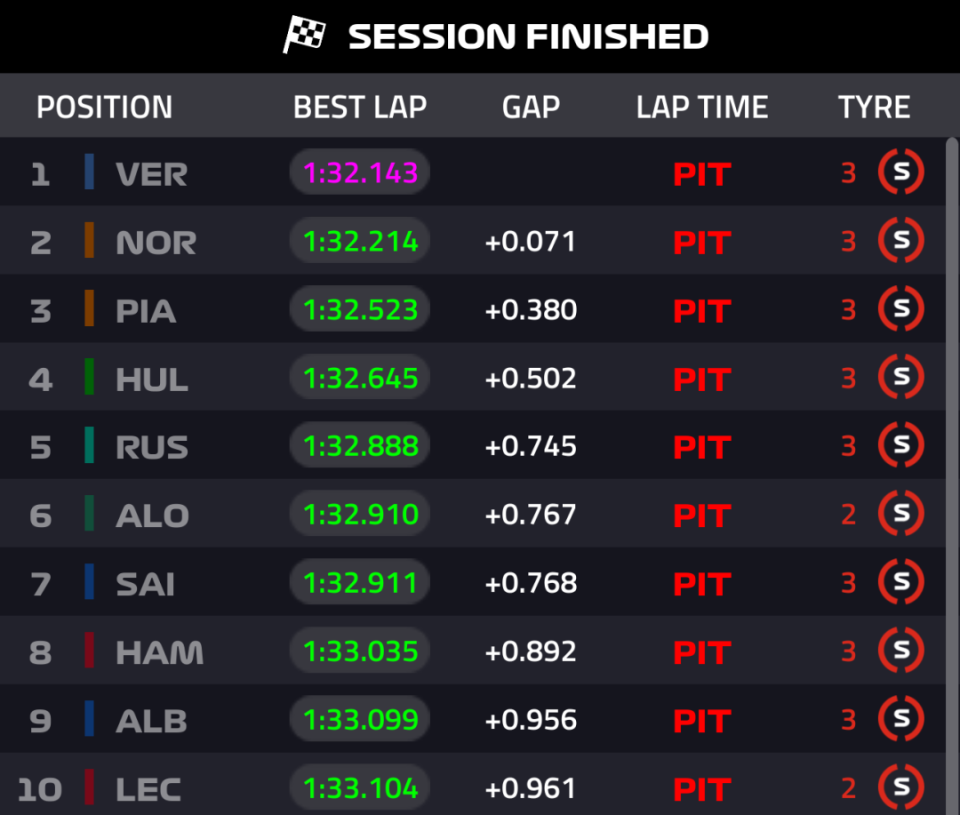The width and height of the screenshot is (960, 815).
Task: Click the soft tyre icon for HUL
Action: click(900, 378)
